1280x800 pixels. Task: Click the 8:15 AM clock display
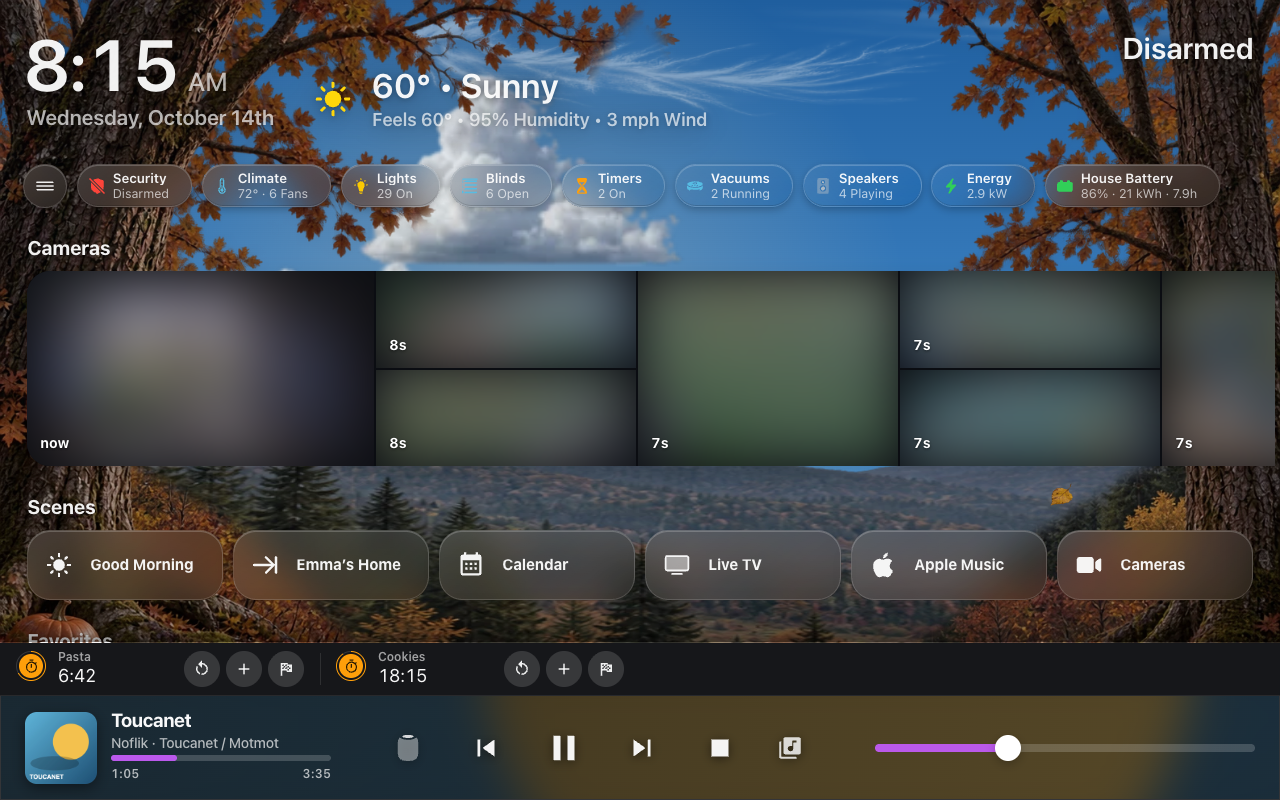[x=126, y=68]
